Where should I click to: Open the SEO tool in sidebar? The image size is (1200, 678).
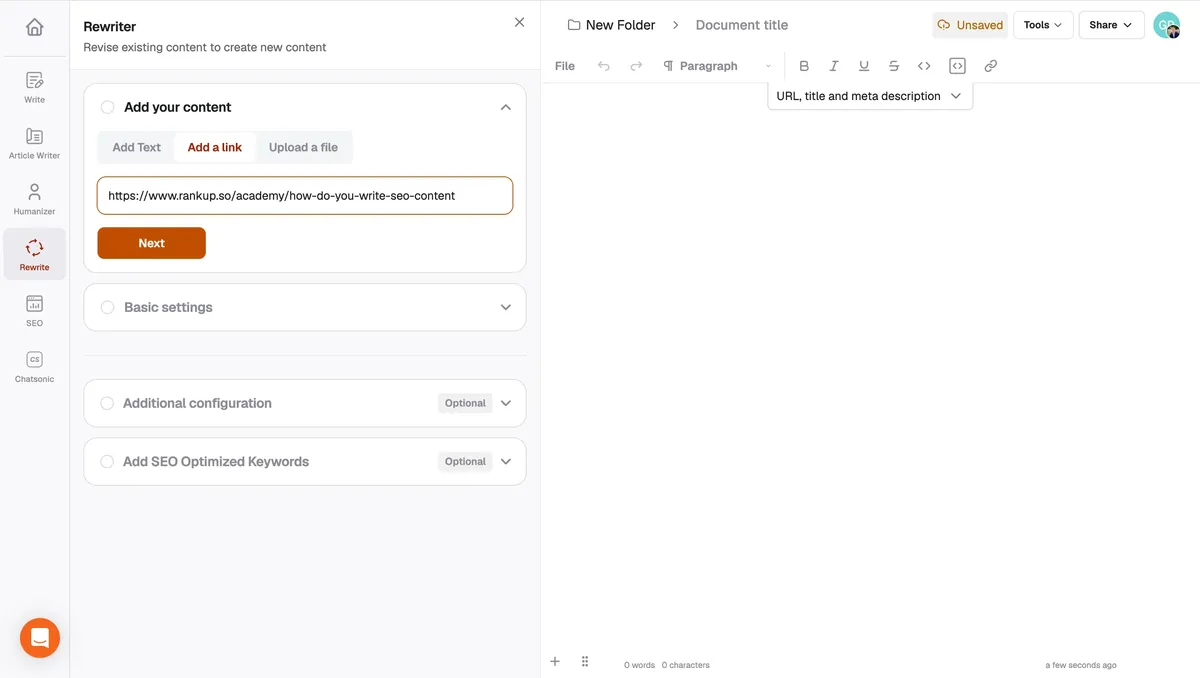tap(34, 310)
